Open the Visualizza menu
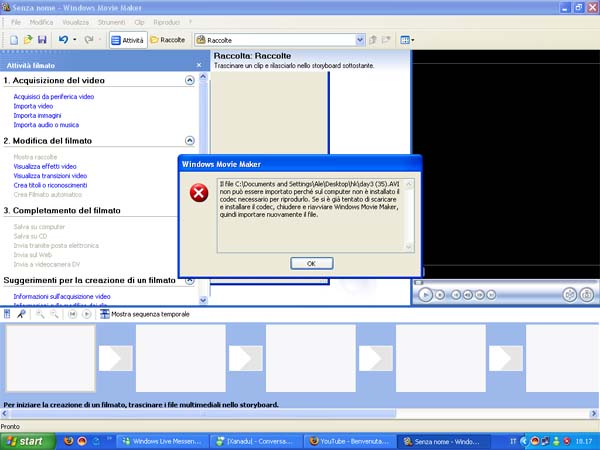The width and height of the screenshot is (600, 450). 75,22
